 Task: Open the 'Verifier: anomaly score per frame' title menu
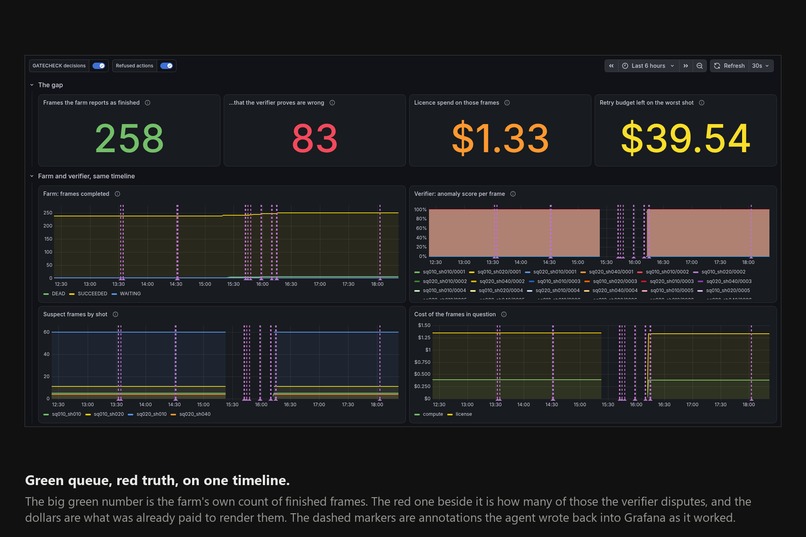460,194
